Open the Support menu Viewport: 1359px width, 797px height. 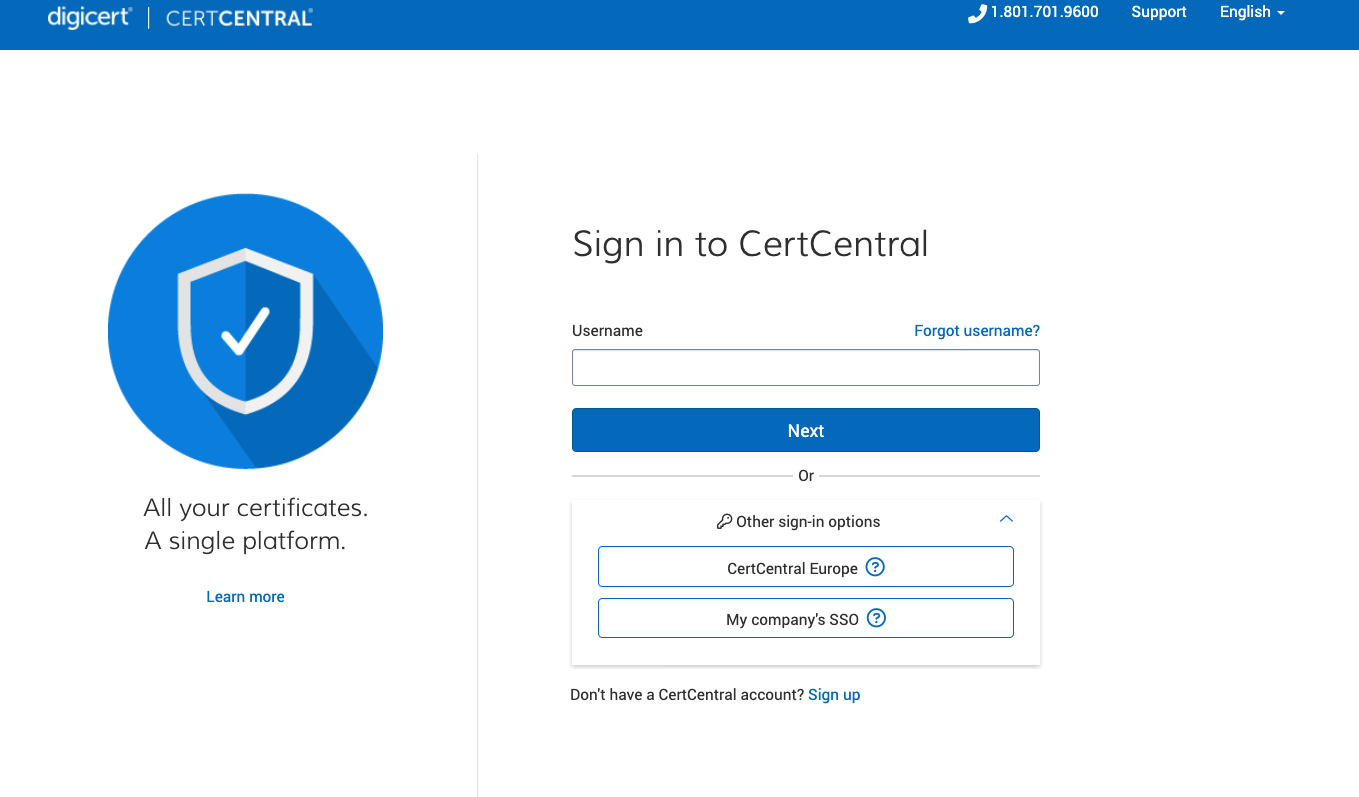pyautogui.click(x=1159, y=12)
